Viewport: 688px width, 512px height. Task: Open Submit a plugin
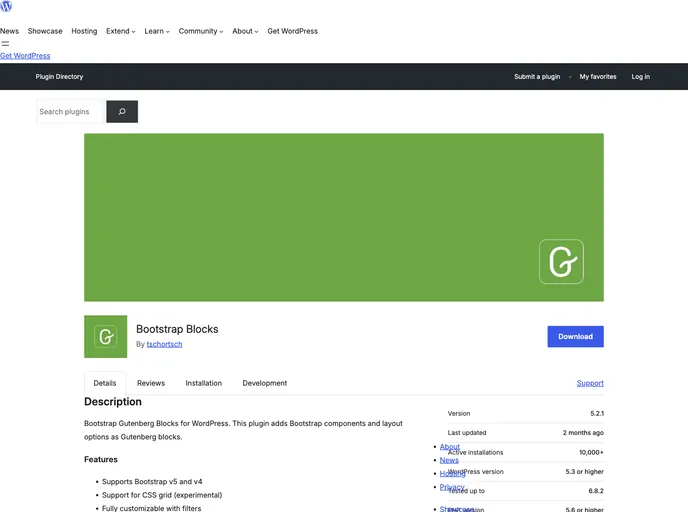click(x=537, y=77)
